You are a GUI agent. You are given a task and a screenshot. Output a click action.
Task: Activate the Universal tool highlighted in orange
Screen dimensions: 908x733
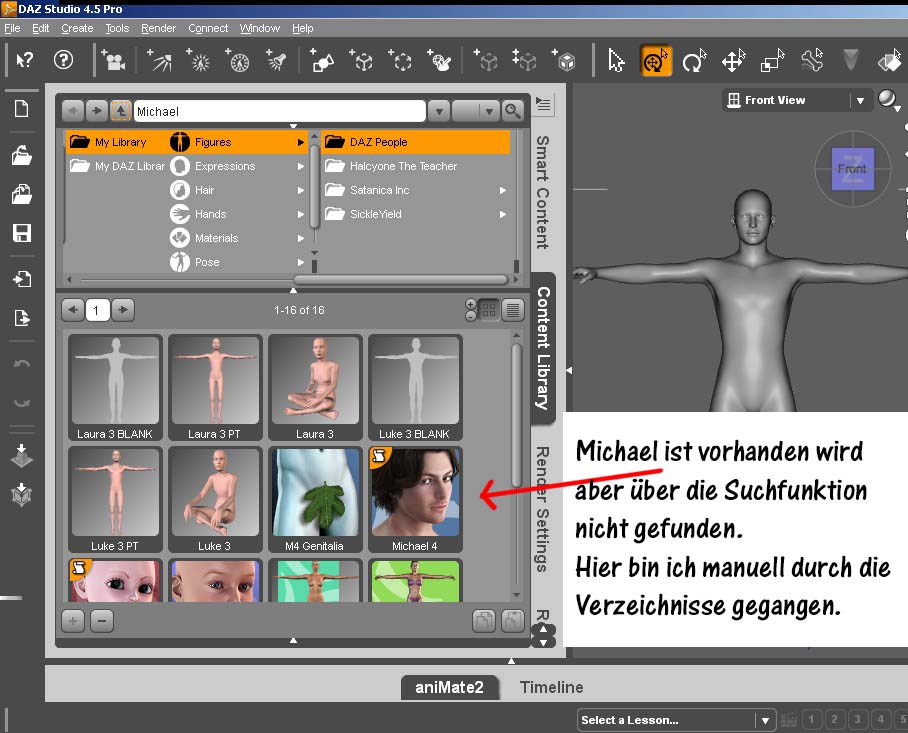click(656, 60)
